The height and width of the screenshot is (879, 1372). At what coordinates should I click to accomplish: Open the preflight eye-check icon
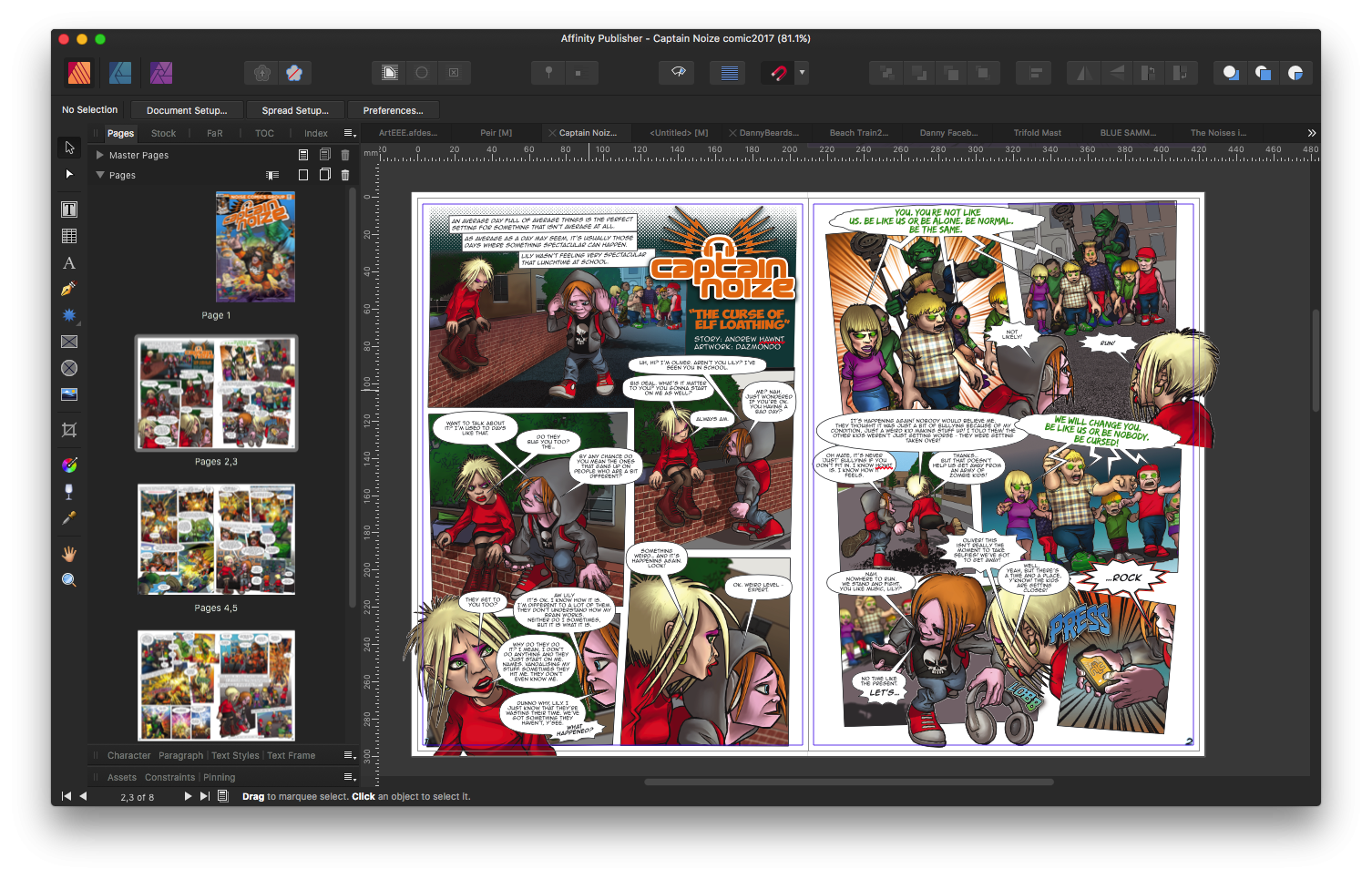click(x=678, y=73)
